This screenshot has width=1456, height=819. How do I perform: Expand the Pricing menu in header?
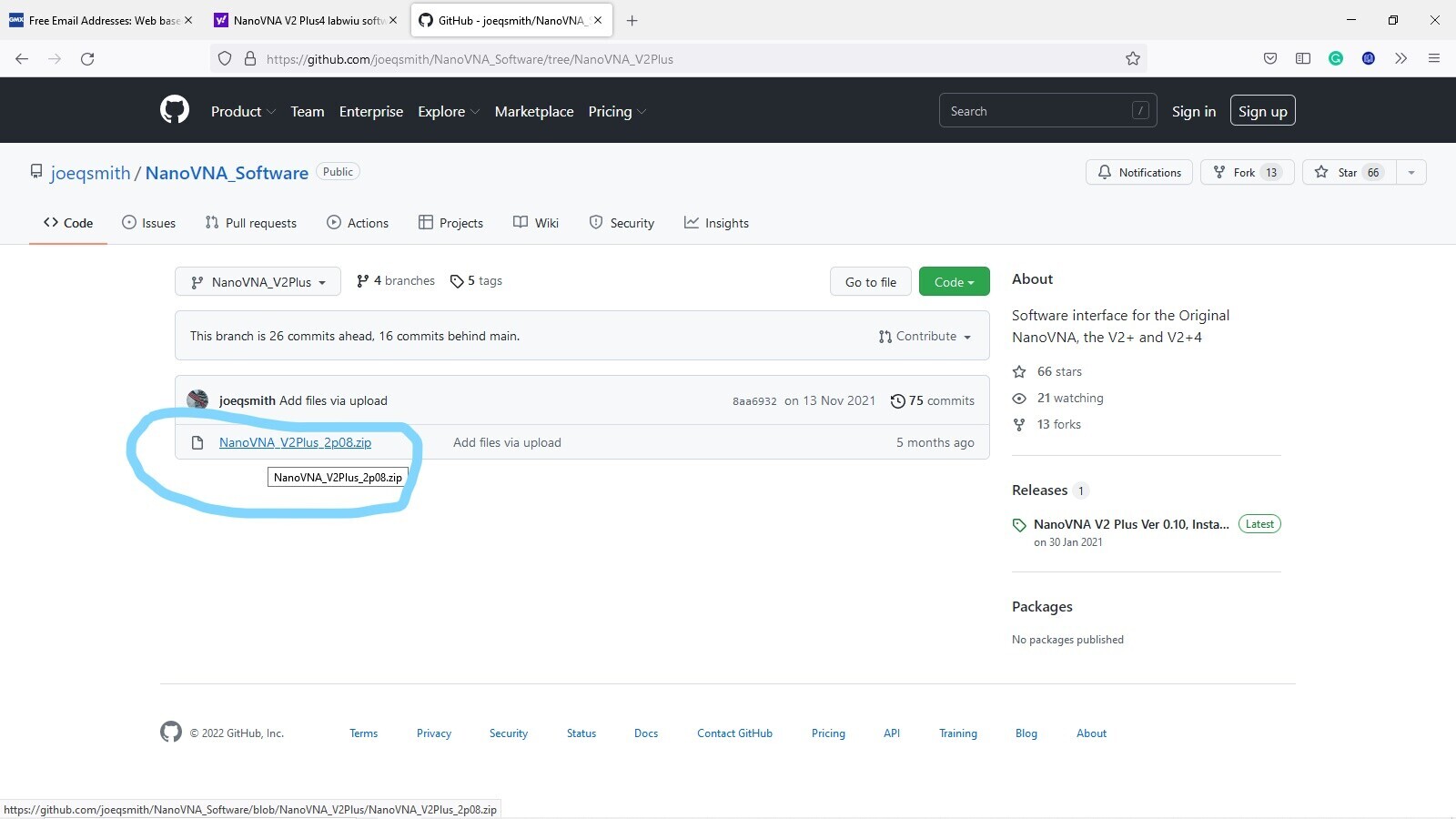pos(617,111)
